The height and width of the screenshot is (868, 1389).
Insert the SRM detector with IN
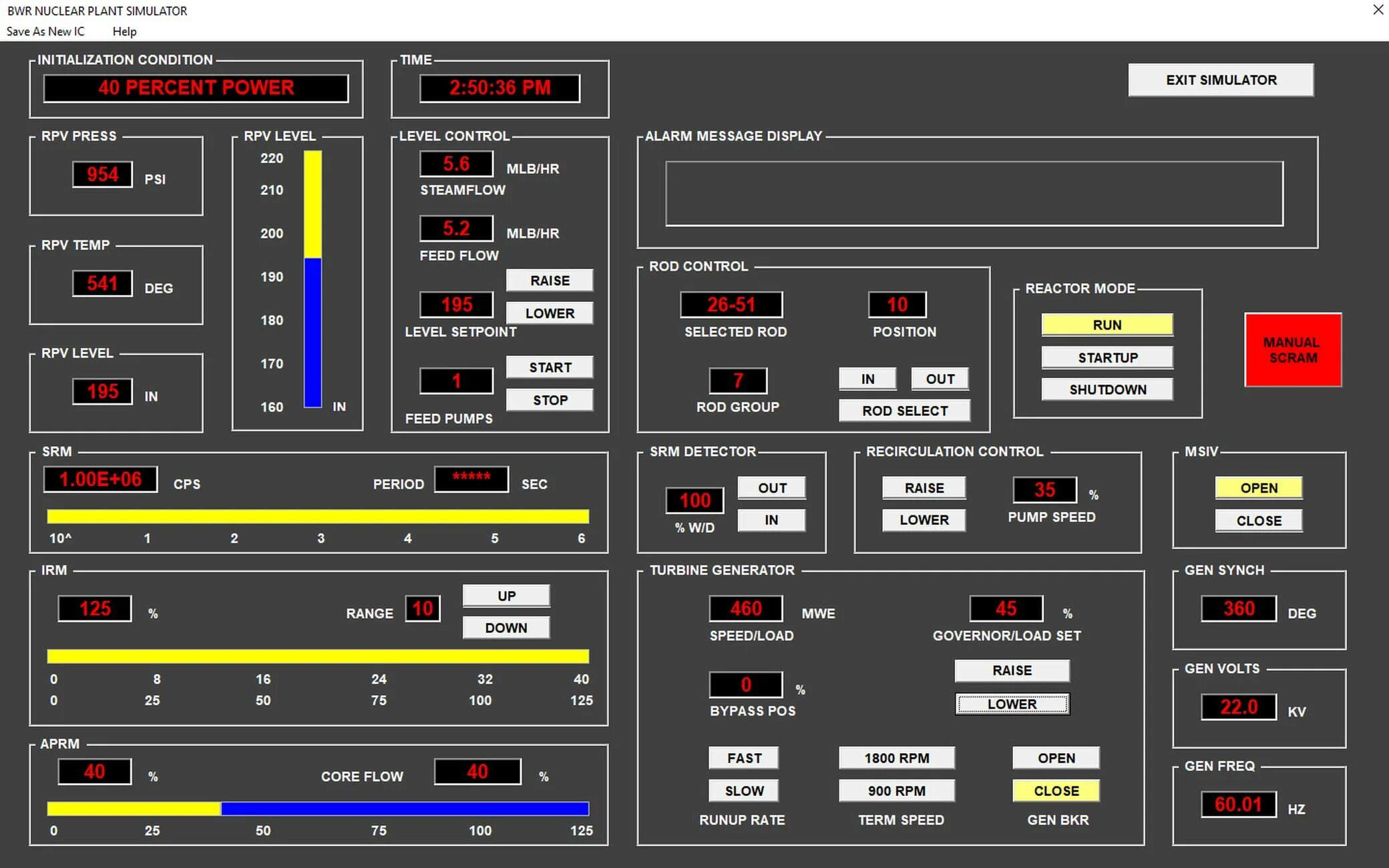[x=771, y=519]
